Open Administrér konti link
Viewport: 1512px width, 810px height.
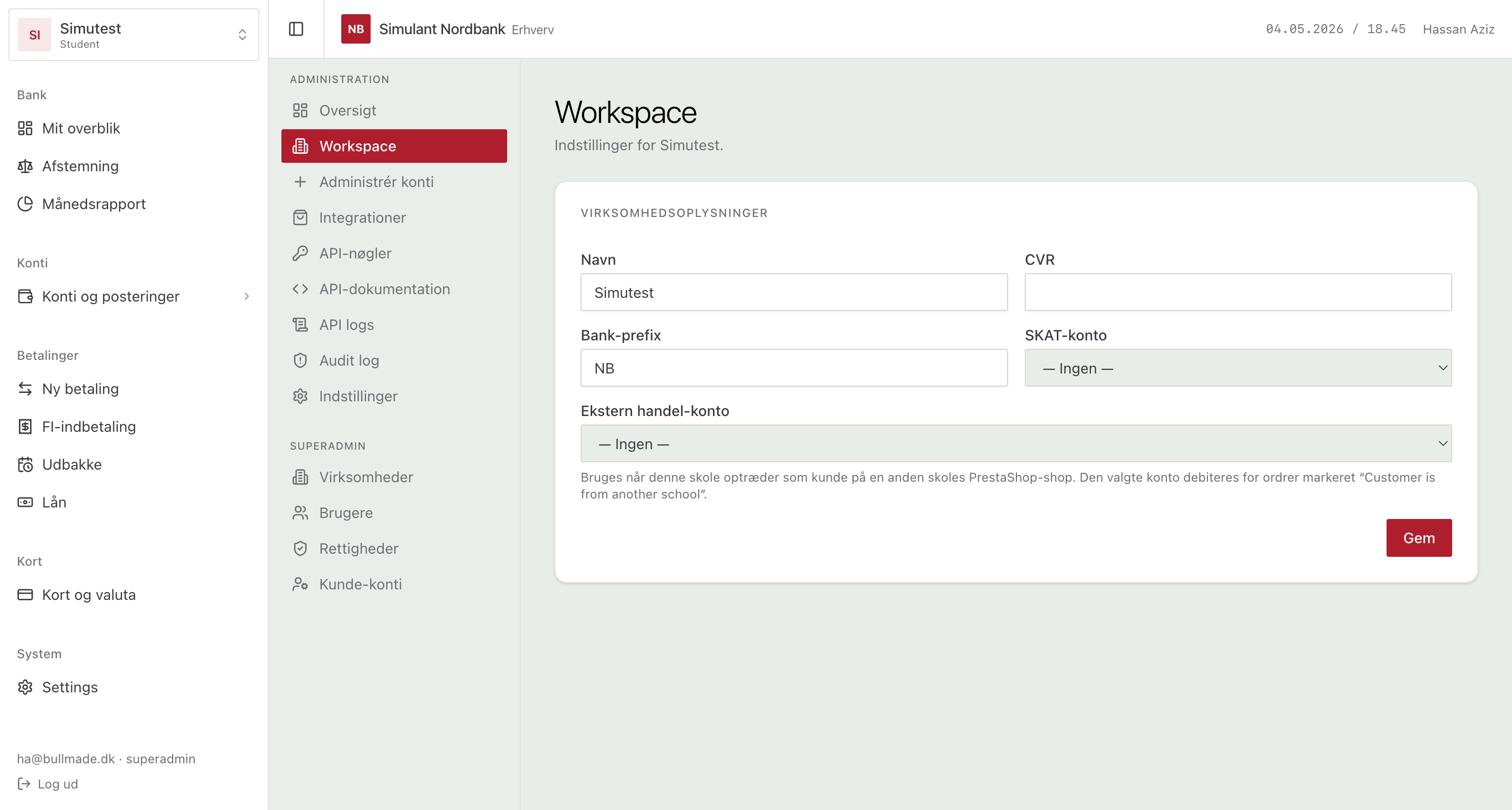(x=394, y=182)
